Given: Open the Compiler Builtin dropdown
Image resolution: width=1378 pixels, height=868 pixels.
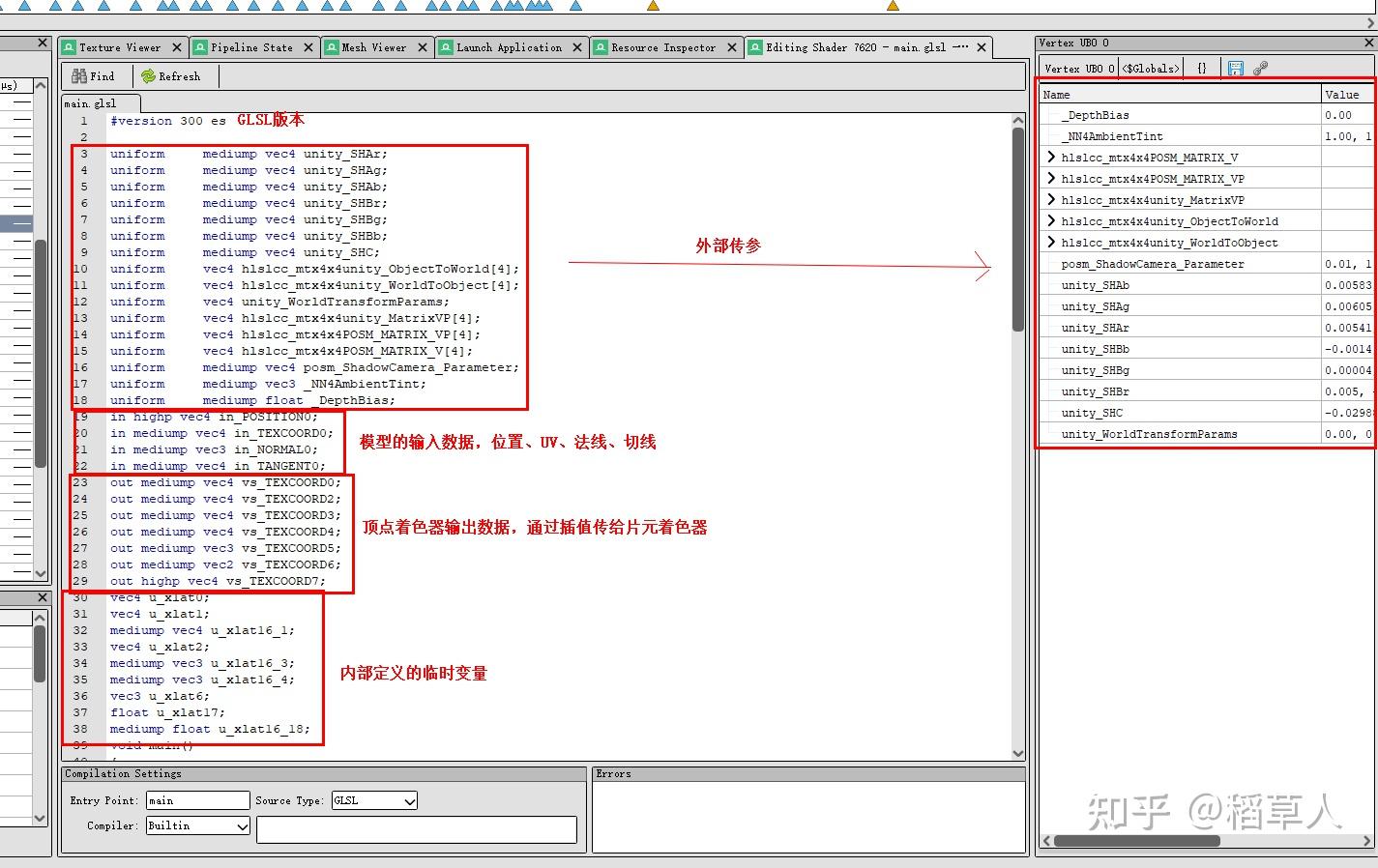Looking at the screenshot, I should click(198, 825).
